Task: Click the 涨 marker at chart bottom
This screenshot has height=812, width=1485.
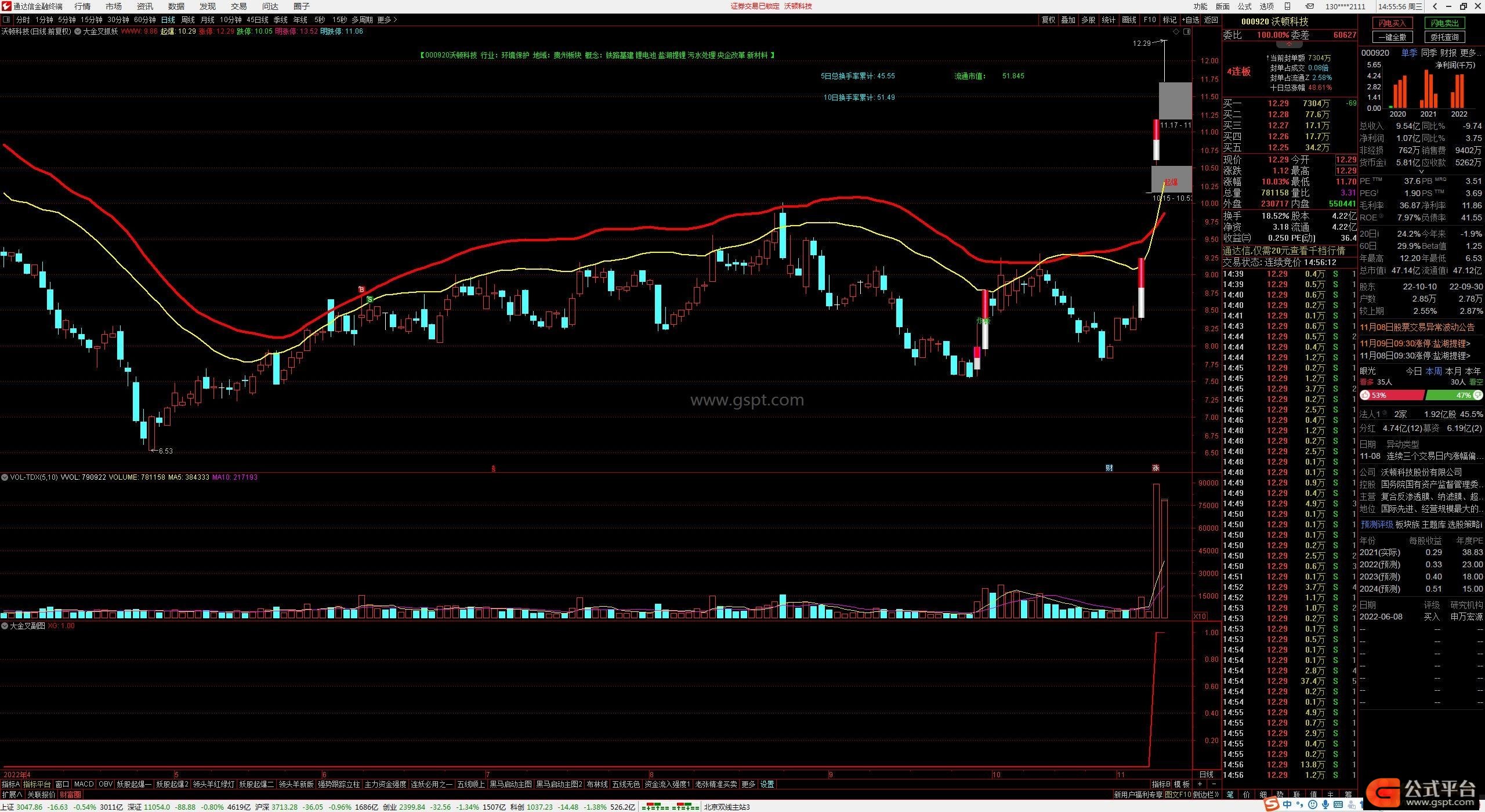Action: point(1156,468)
